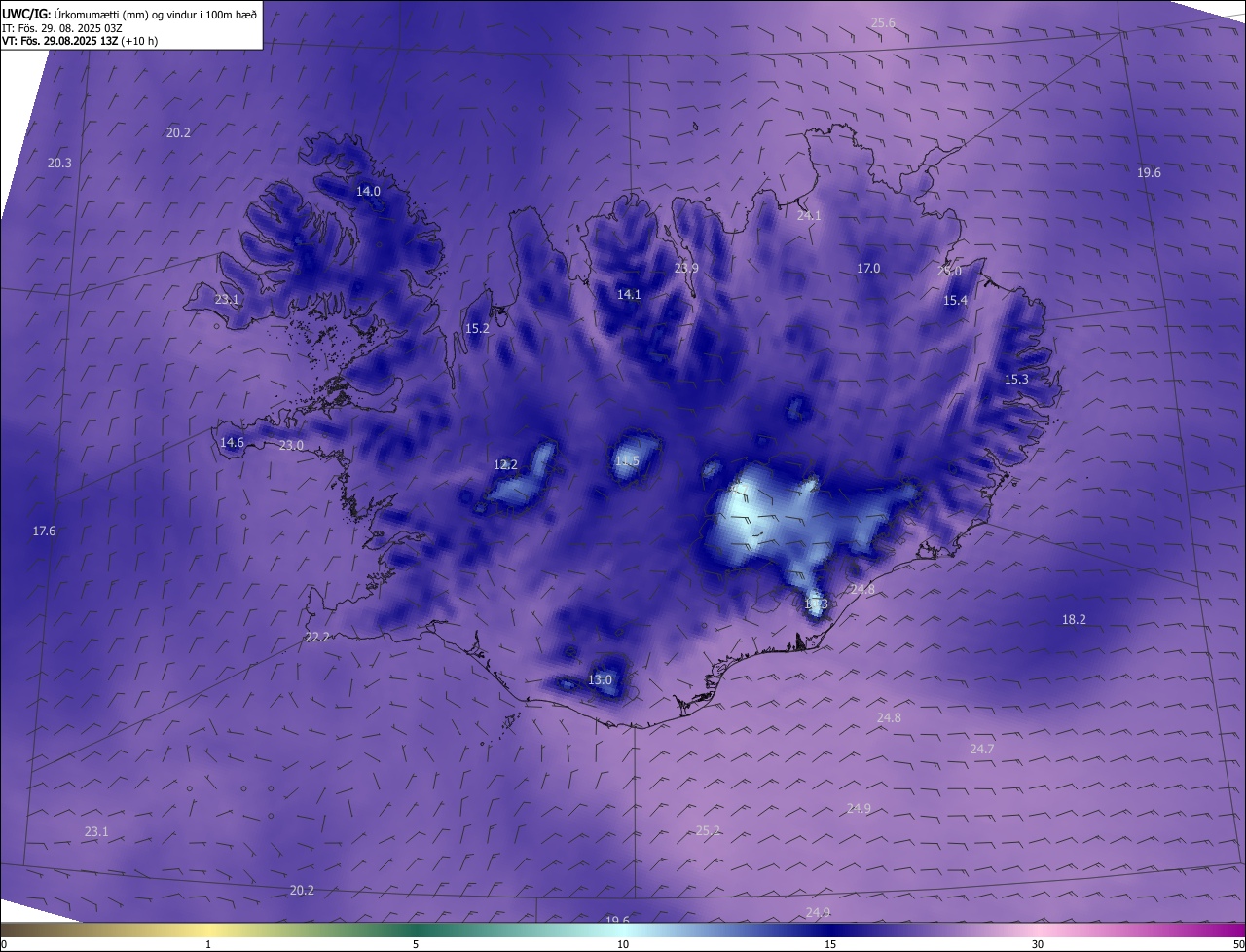Select the 25.2 value label

click(x=708, y=830)
